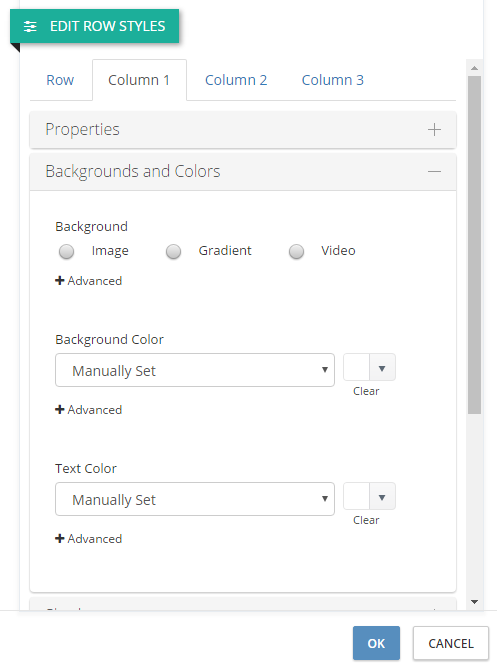Select the Gradient background radio button

point(173,252)
